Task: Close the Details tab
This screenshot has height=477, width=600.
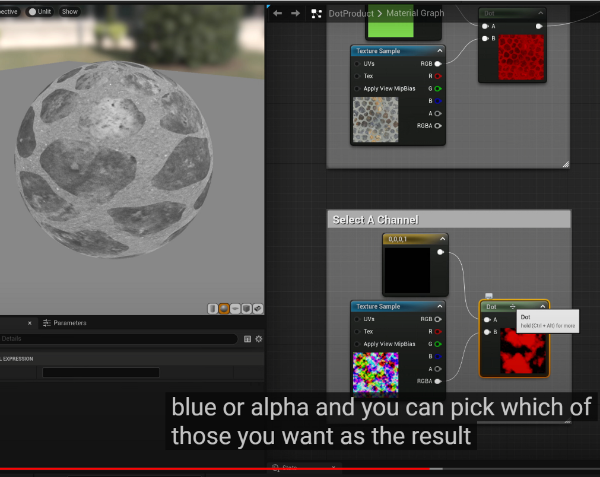Action: [29, 323]
